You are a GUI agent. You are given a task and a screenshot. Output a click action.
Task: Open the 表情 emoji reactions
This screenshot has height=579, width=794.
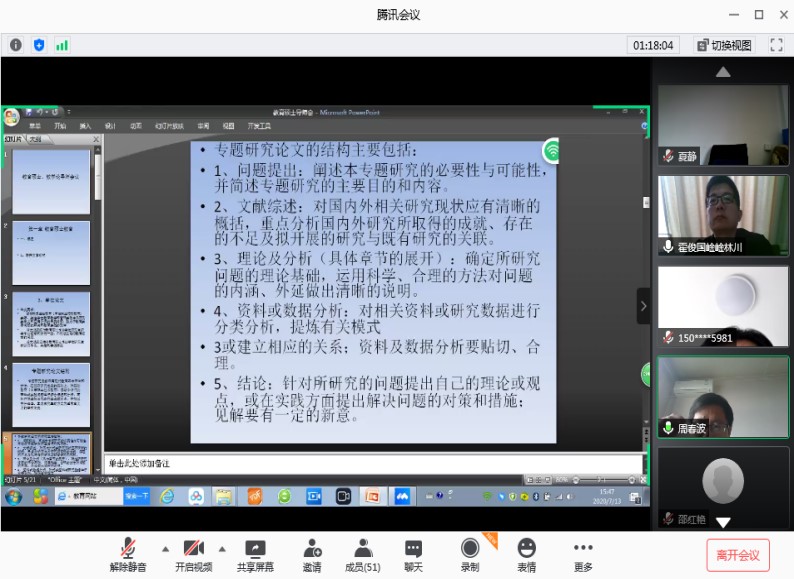526,555
